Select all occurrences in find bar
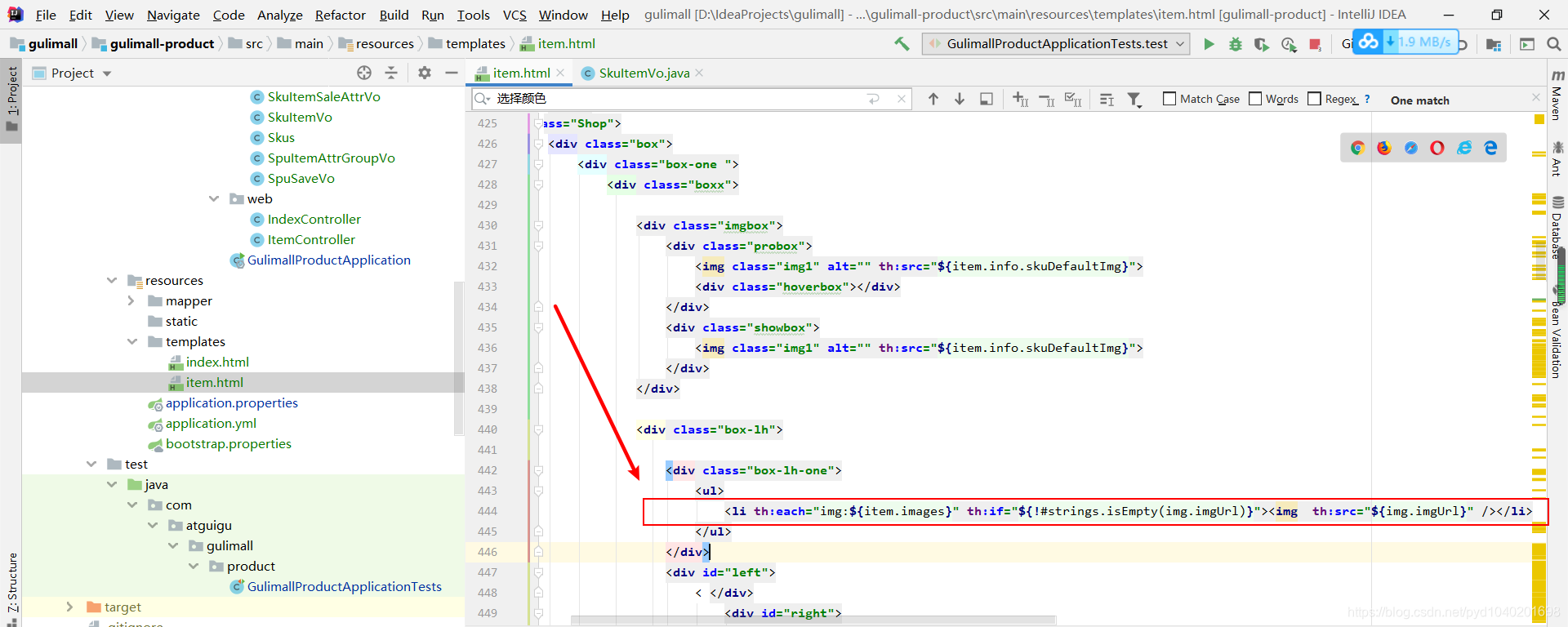1568x627 pixels. tap(1073, 99)
